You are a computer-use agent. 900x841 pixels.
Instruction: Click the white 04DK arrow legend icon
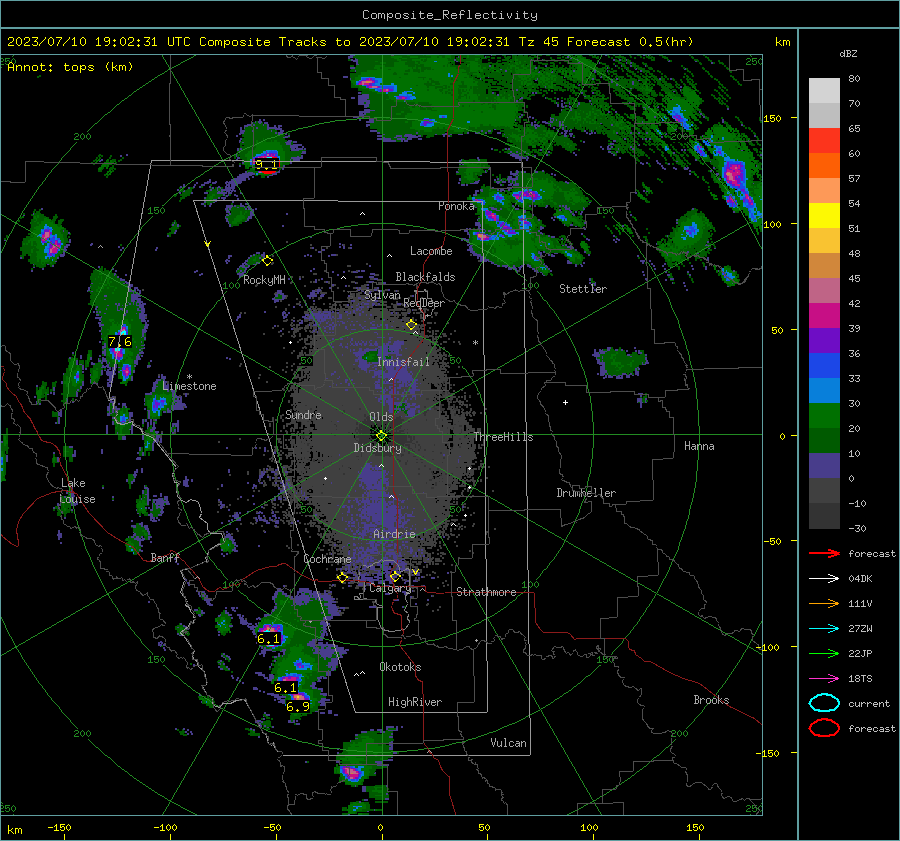click(824, 578)
